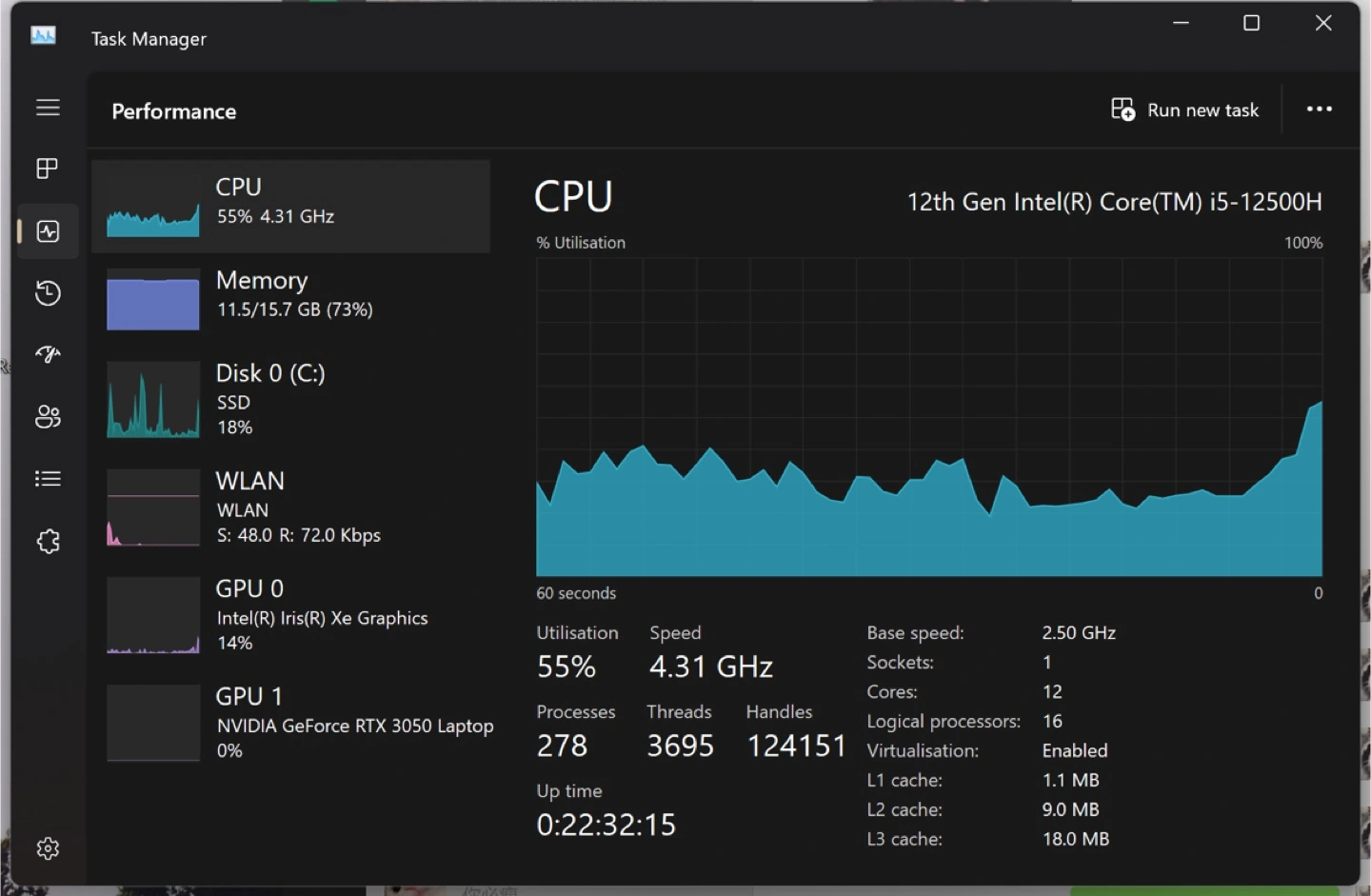Click the % Utilisation graph label
Viewport: 1371px width, 896px height.
tap(581, 243)
